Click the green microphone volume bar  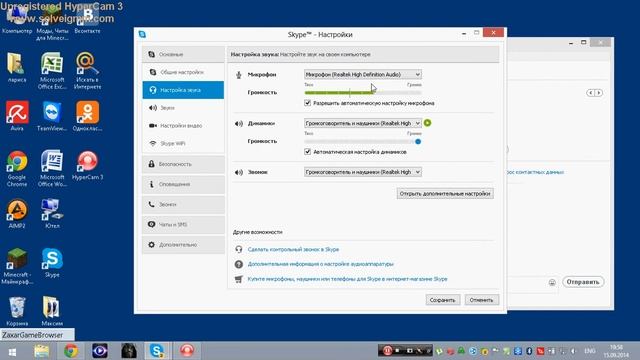click(x=339, y=93)
